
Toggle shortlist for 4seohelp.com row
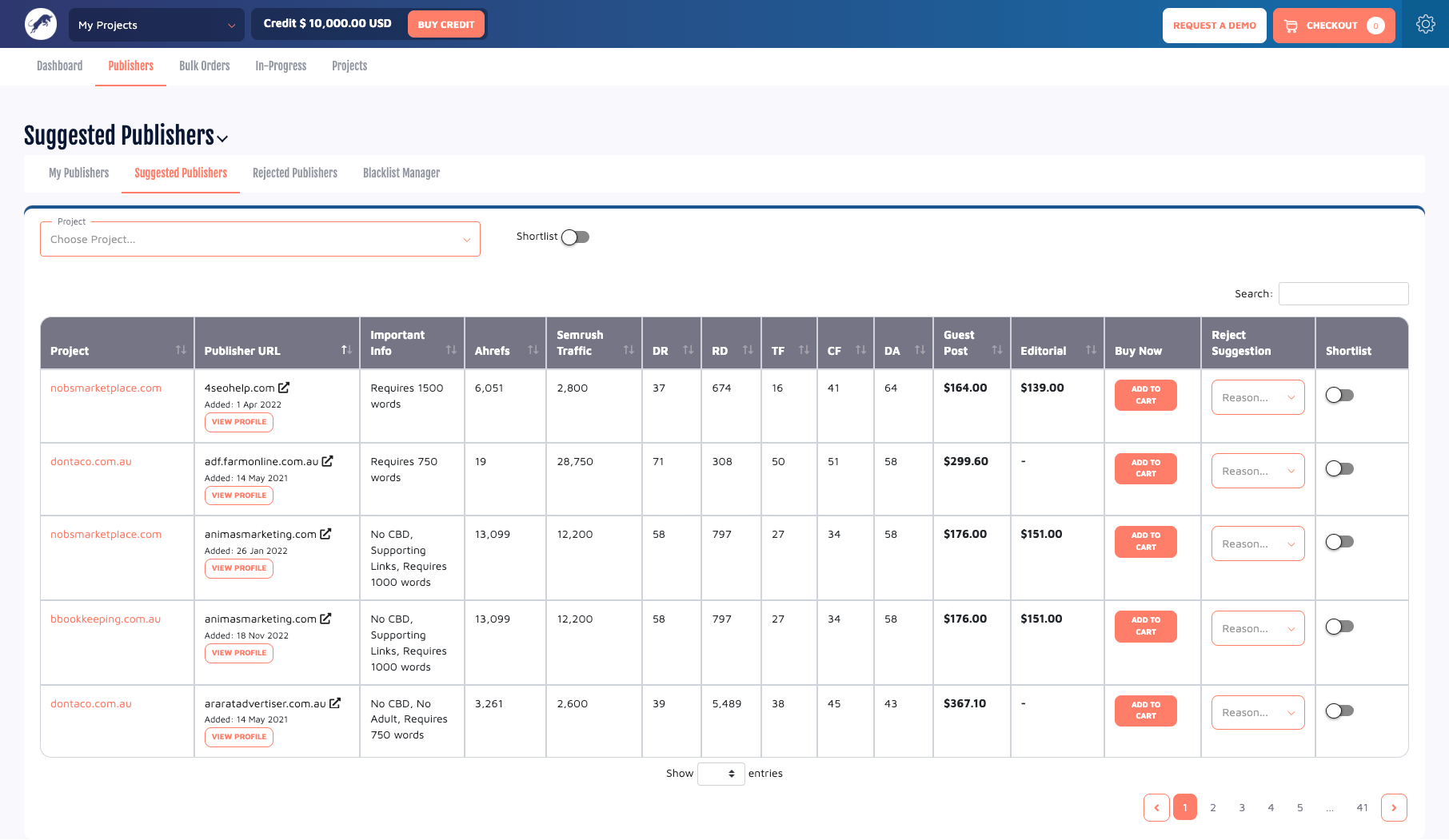[x=1339, y=395]
